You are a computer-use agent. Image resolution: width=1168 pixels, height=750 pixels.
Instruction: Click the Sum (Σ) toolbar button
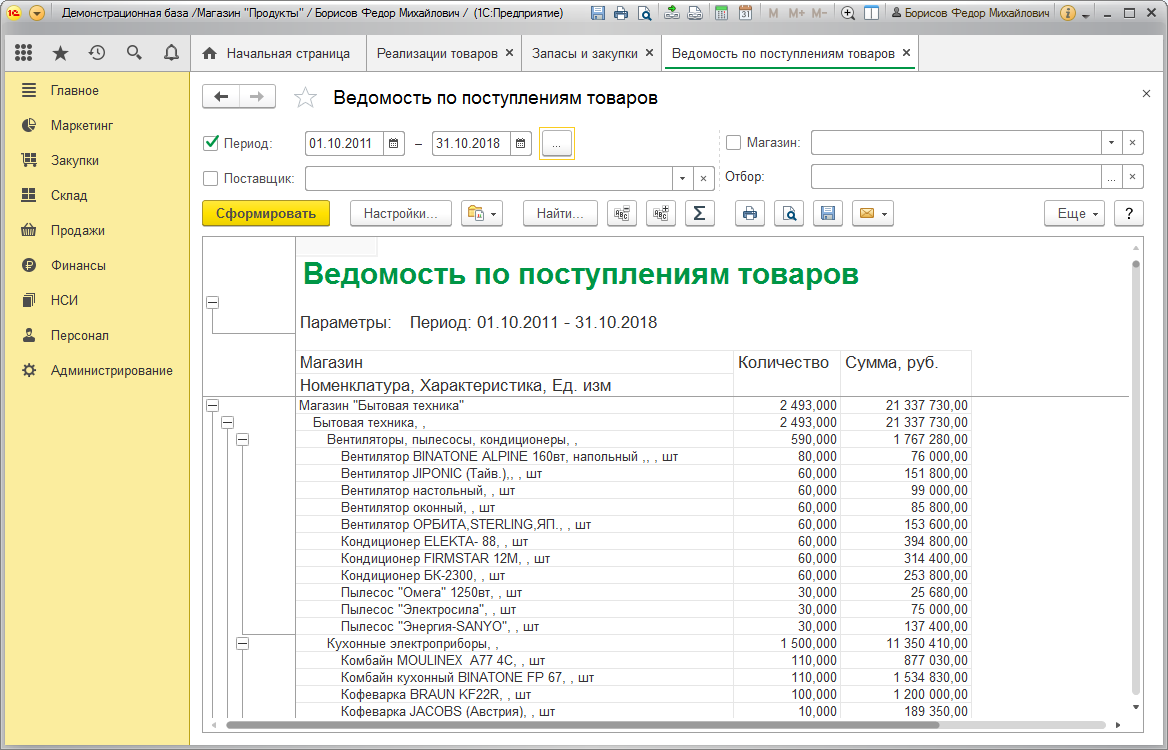[699, 214]
